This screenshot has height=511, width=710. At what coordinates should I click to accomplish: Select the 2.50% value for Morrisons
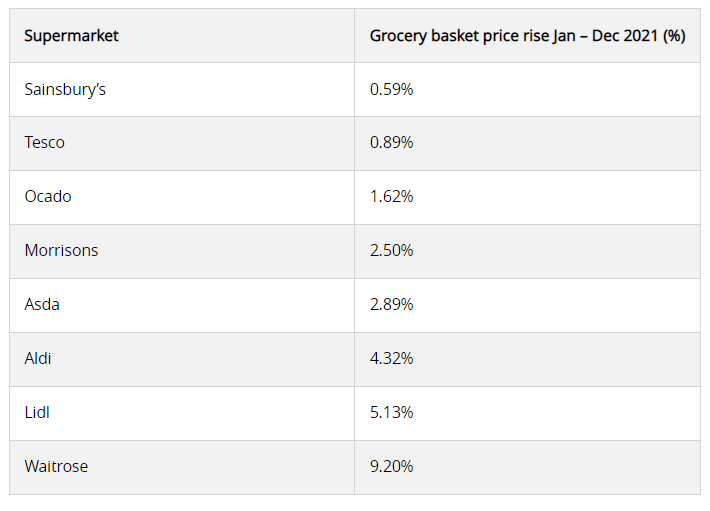[391, 251]
